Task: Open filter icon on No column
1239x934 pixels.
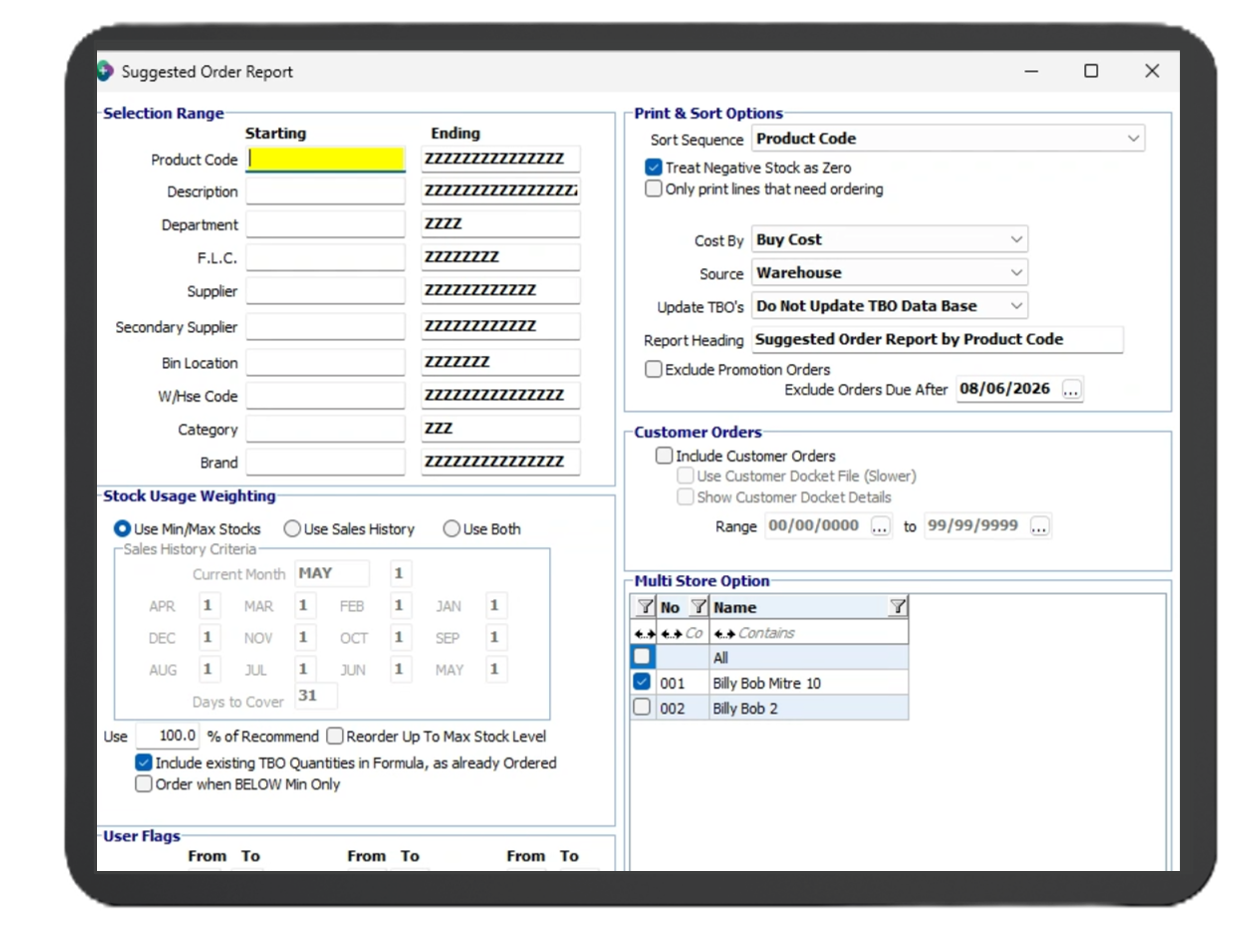Action: tap(698, 607)
